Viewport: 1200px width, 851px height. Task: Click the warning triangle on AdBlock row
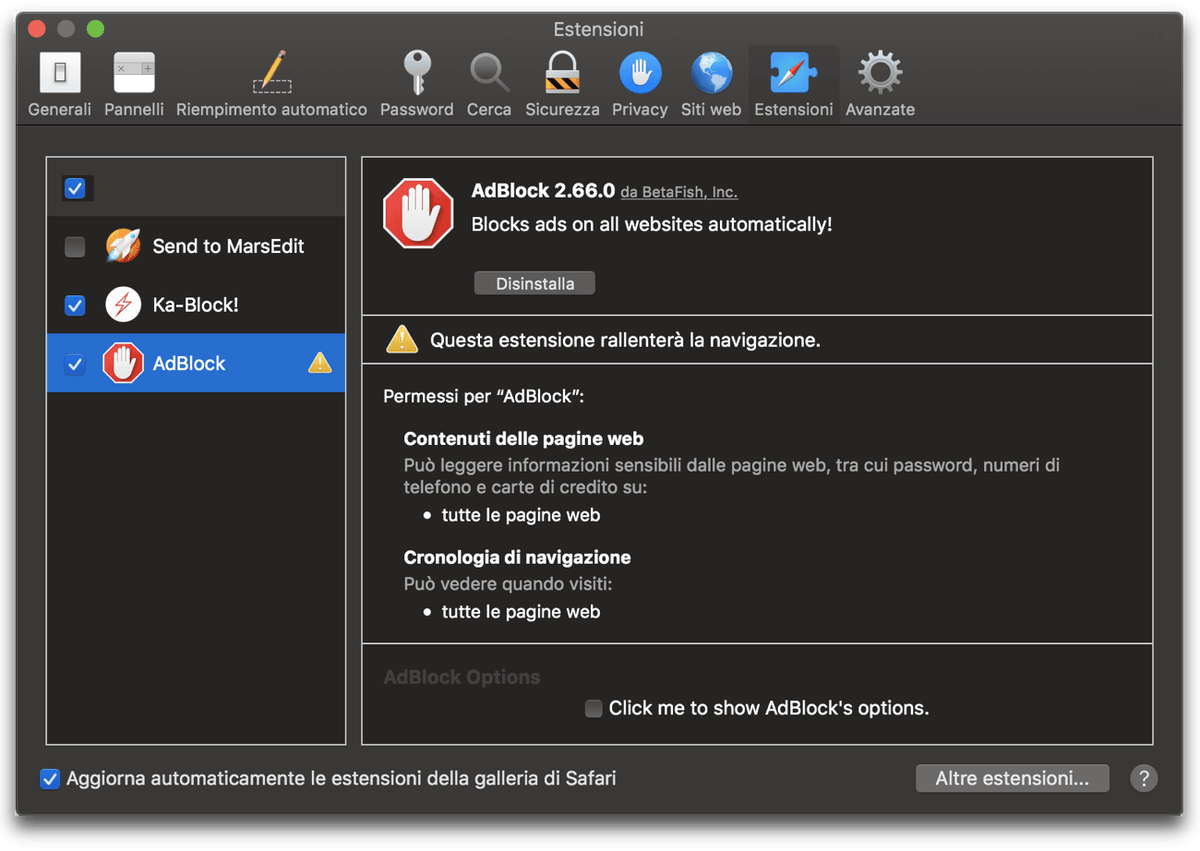320,363
